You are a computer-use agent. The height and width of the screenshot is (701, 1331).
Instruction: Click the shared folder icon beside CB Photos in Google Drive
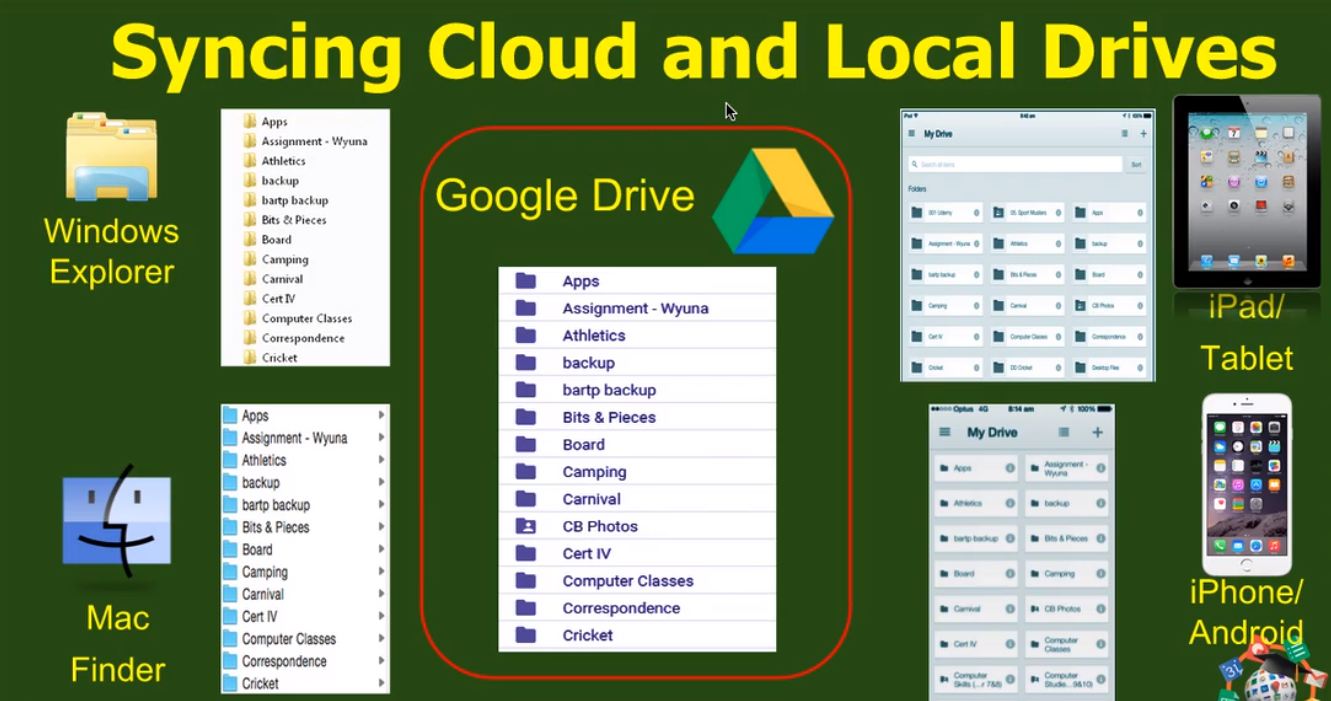[x=526, y=526]
